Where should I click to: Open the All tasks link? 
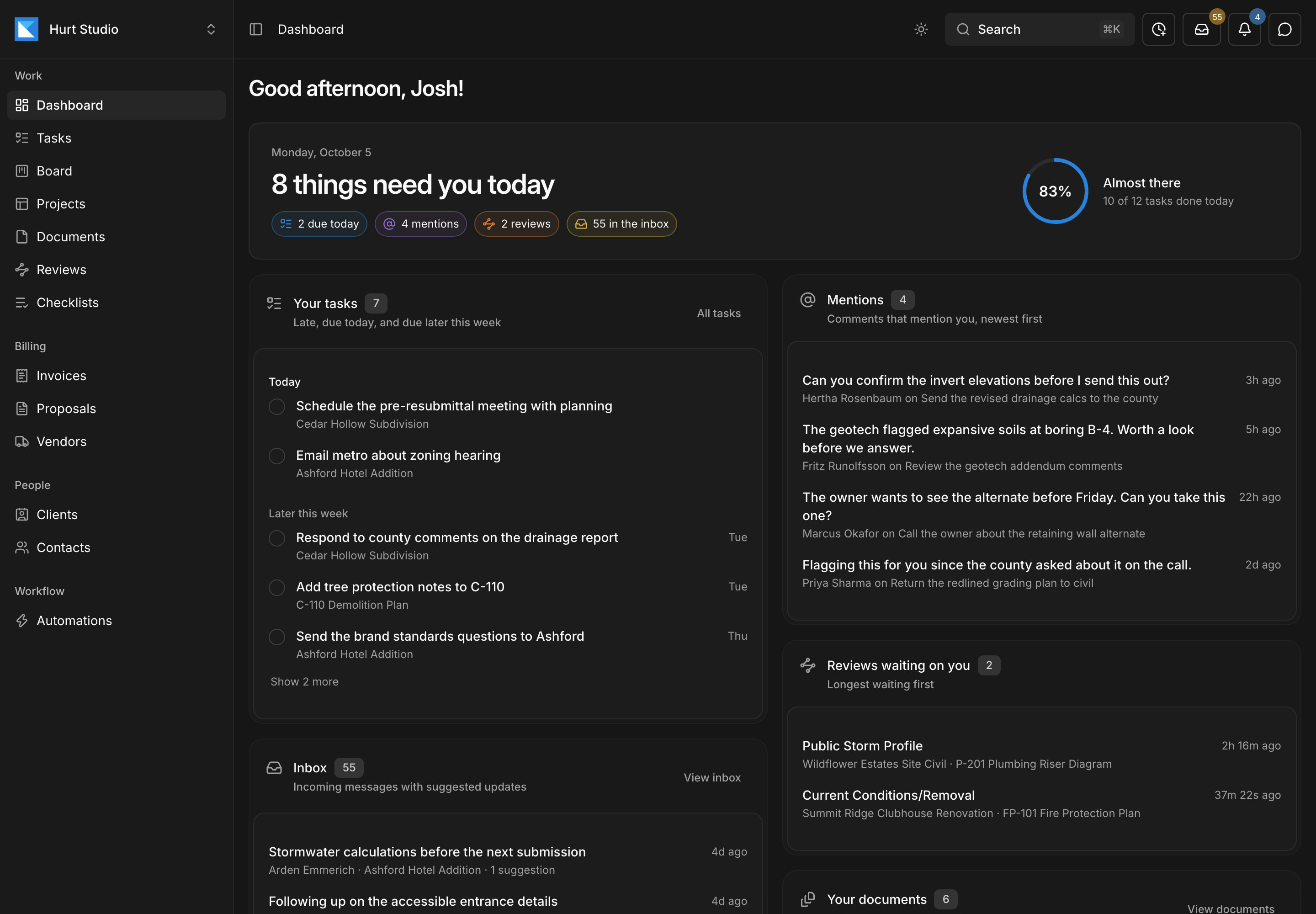click(x=719, y=313)
